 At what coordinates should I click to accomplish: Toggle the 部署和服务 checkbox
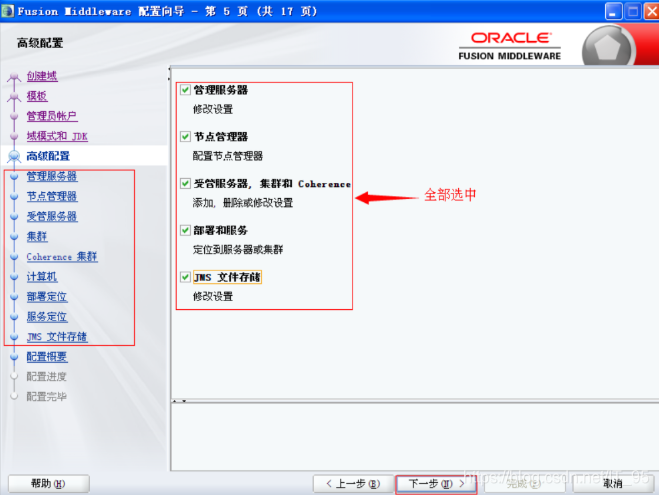point(185,230)
